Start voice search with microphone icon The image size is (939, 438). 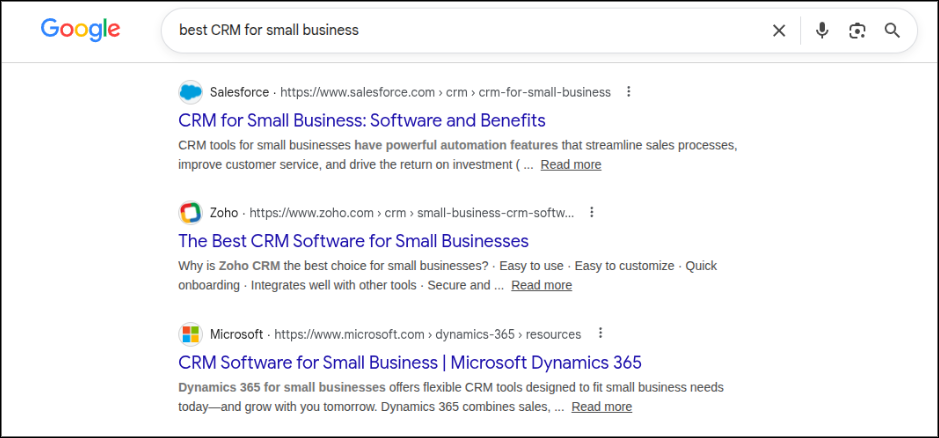[x=822, y=31]
